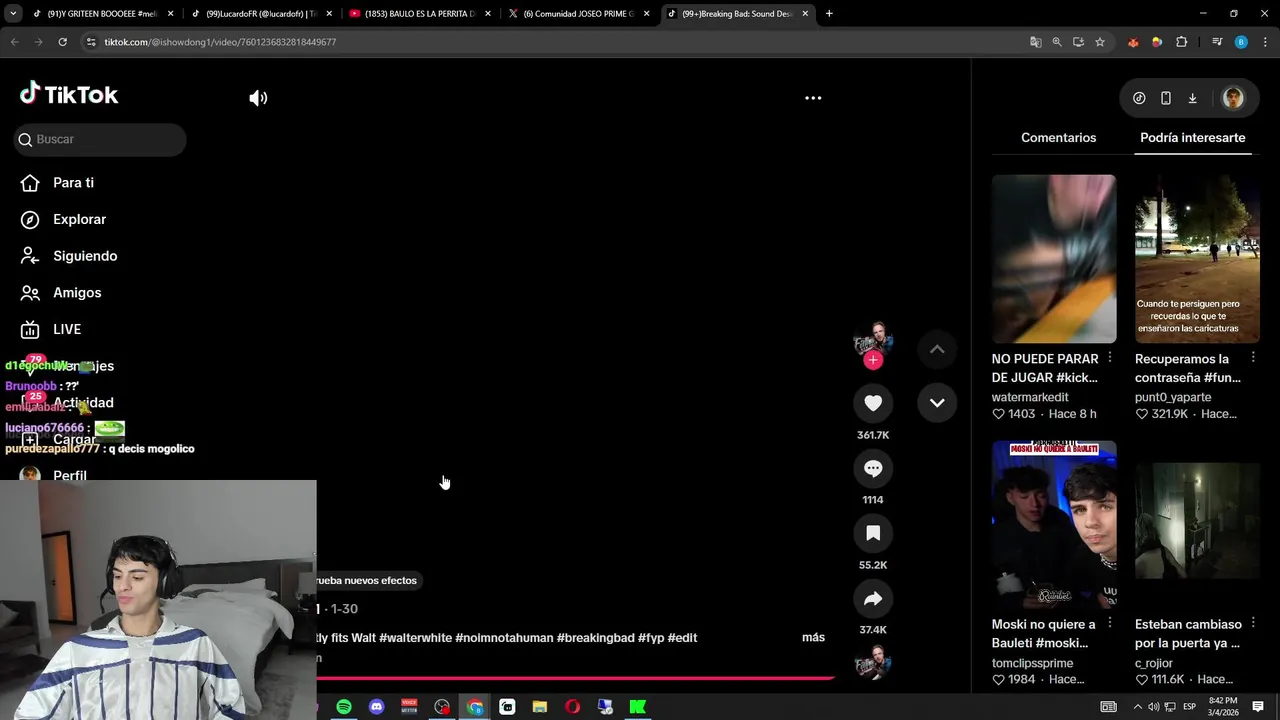Save video with bookmark icon
The height and width of the screenshot is (720, 1280).
click(x=873, y=533)
